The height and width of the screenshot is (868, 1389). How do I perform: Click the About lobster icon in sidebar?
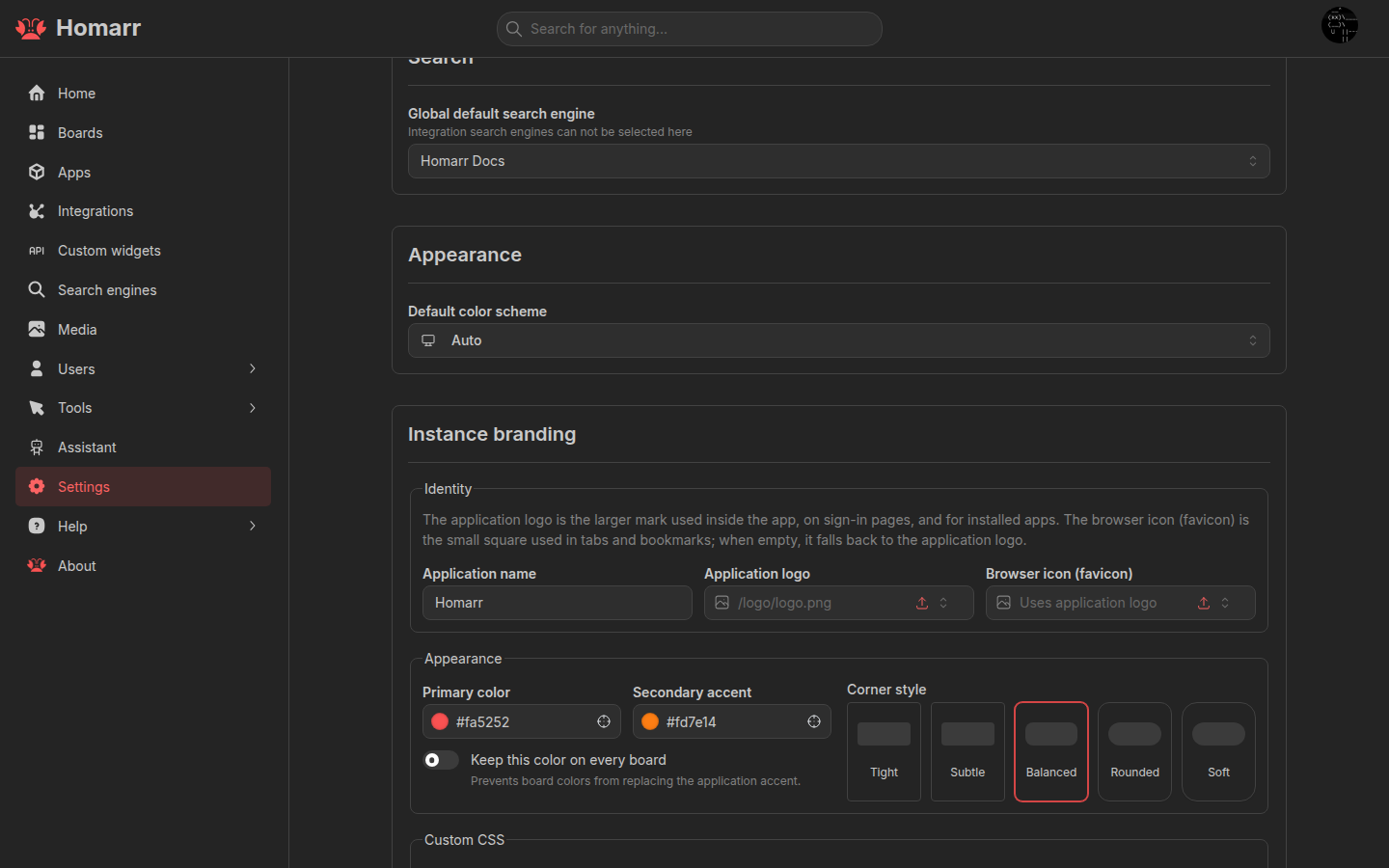(37, 565)
